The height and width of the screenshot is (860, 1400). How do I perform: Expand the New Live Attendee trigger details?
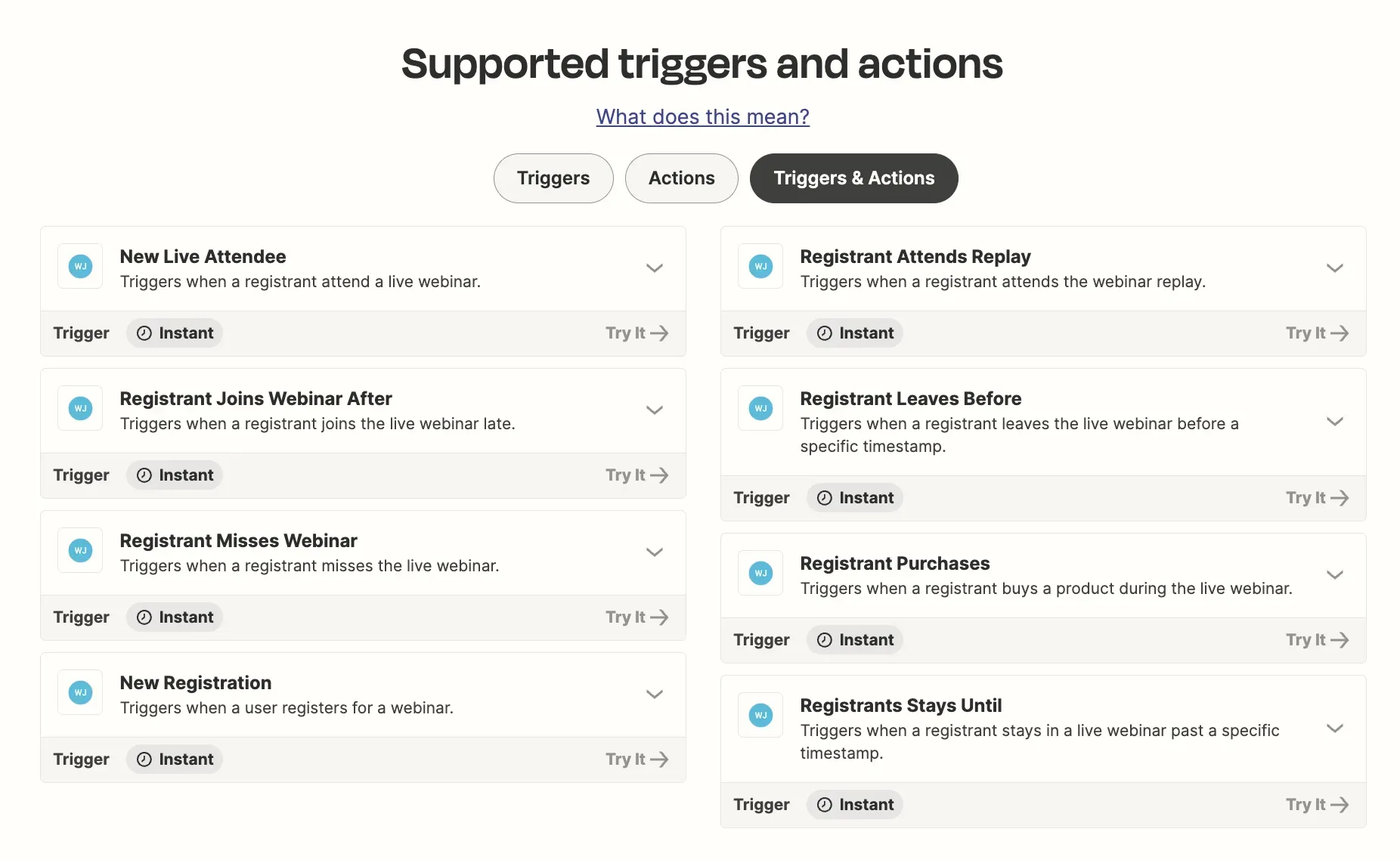tap(655, 268)
